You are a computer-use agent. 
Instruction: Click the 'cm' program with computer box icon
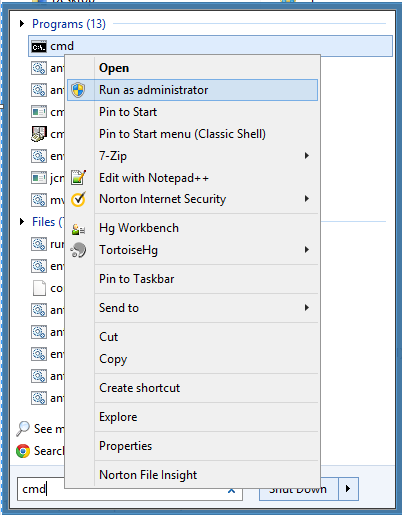(39, 134)
